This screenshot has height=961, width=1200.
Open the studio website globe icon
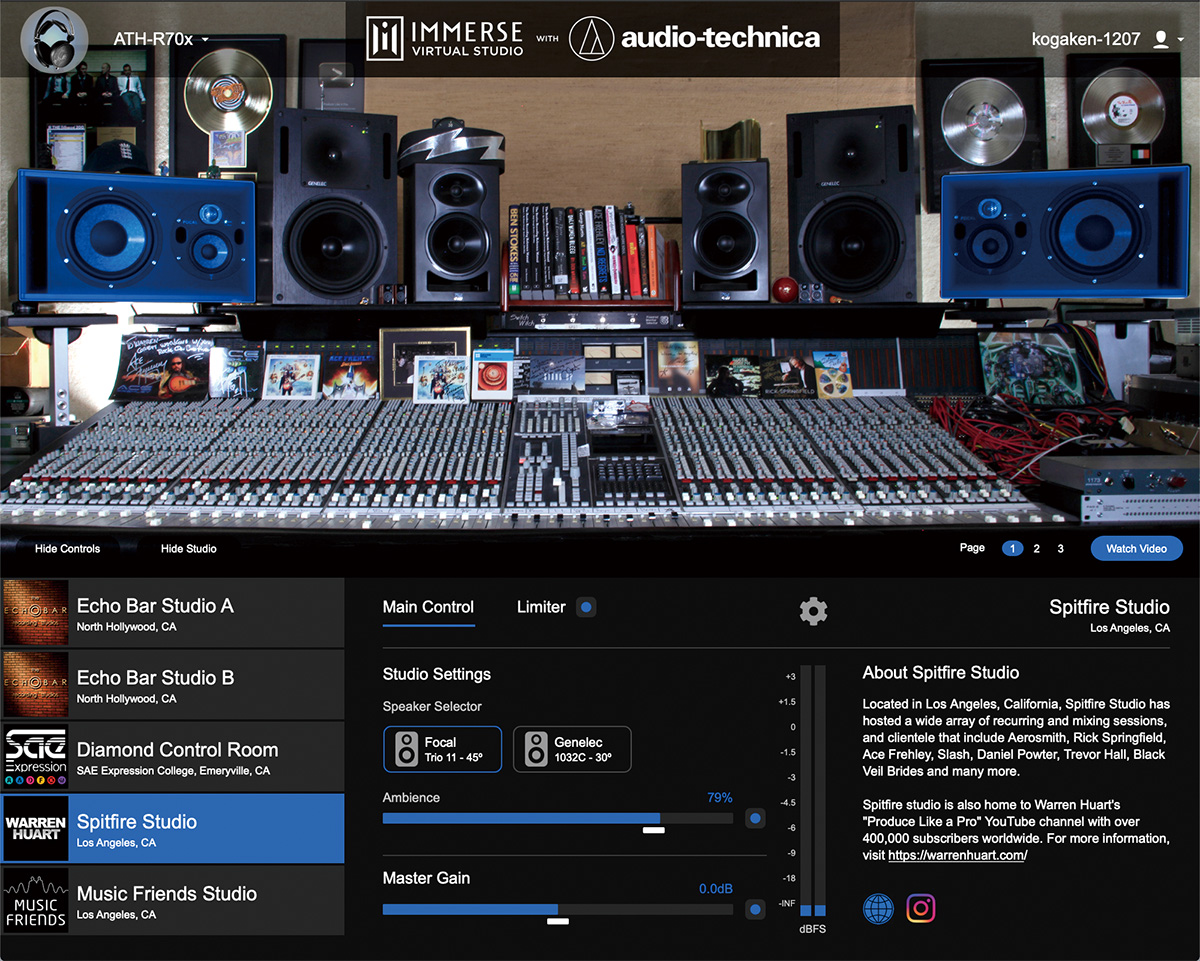click(x=878, y=909)
